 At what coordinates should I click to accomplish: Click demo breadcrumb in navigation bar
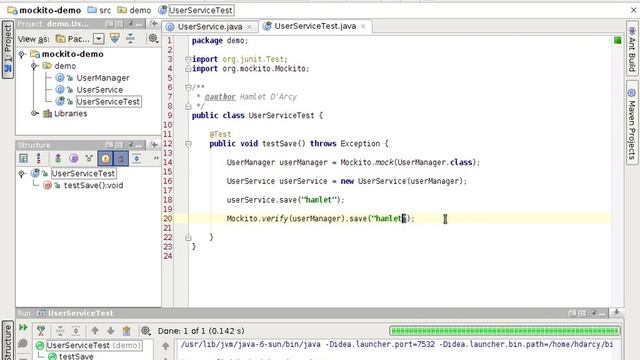[134, 10]
